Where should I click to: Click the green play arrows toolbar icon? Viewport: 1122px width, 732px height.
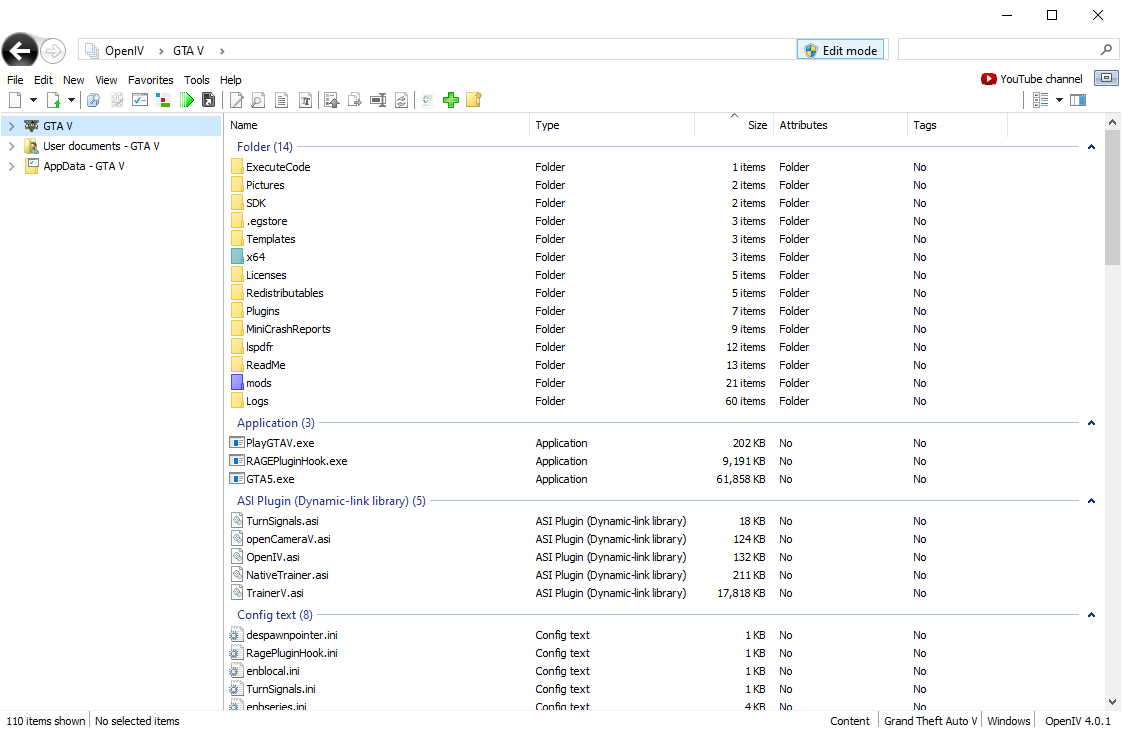pos(186,100)
